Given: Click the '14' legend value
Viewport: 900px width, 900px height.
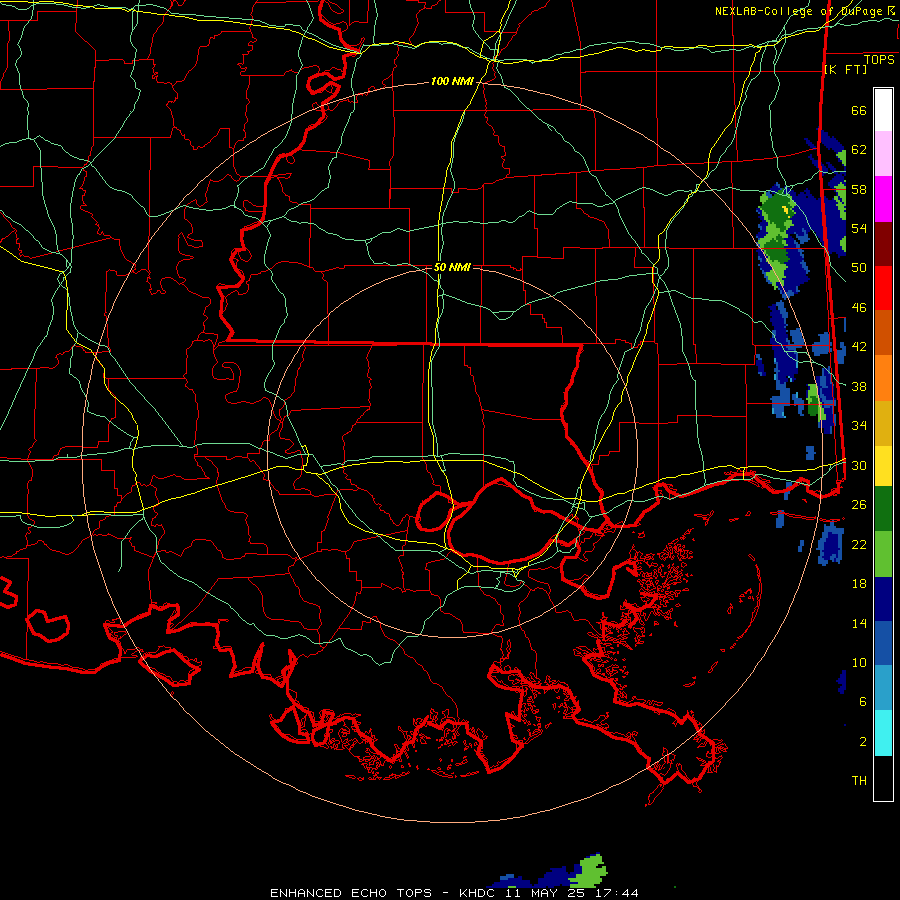Looking at the screenshot, I should pos(859,623).
